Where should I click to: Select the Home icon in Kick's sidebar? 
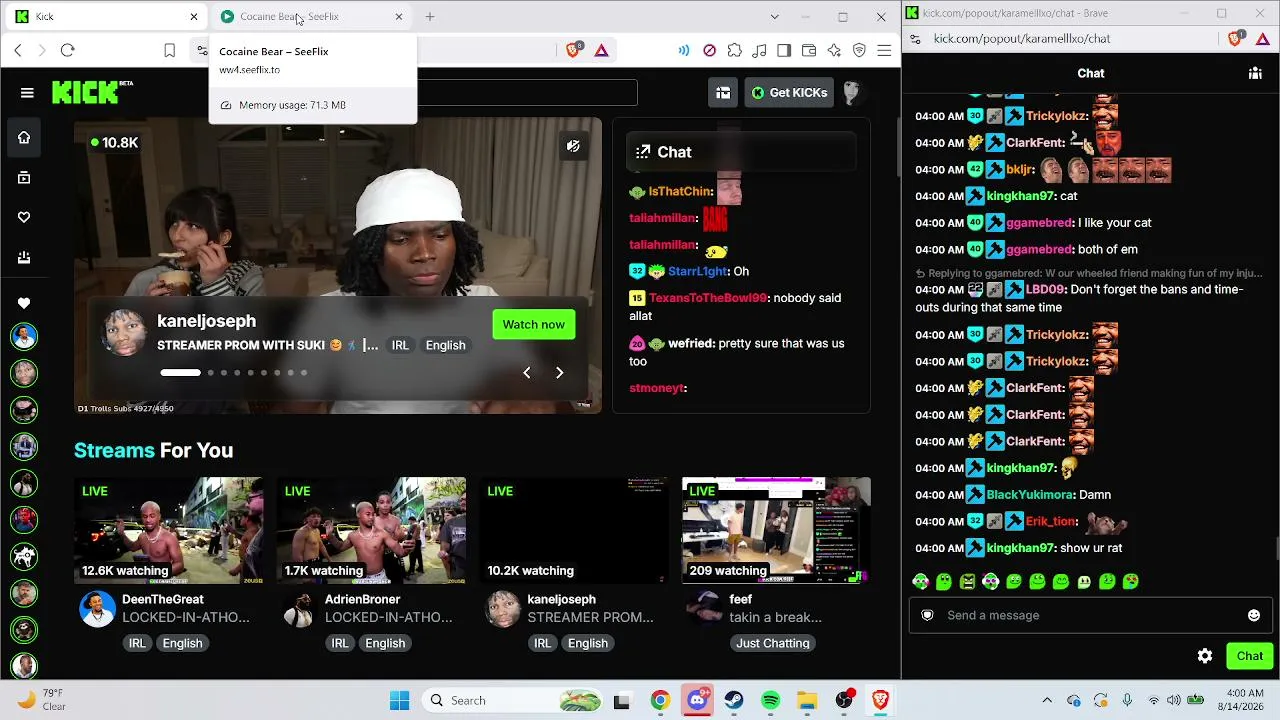24,138
